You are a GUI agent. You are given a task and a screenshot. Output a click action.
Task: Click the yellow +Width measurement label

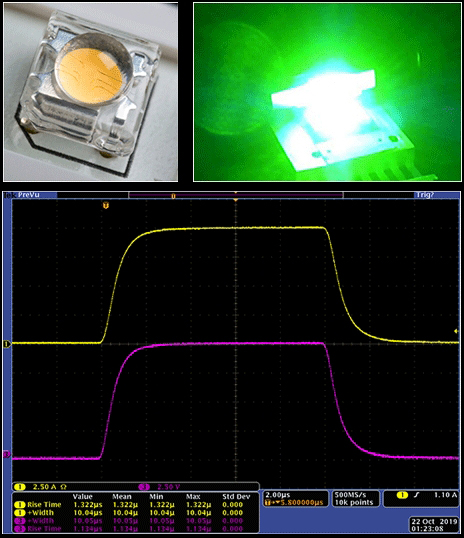tap(41, 513)
